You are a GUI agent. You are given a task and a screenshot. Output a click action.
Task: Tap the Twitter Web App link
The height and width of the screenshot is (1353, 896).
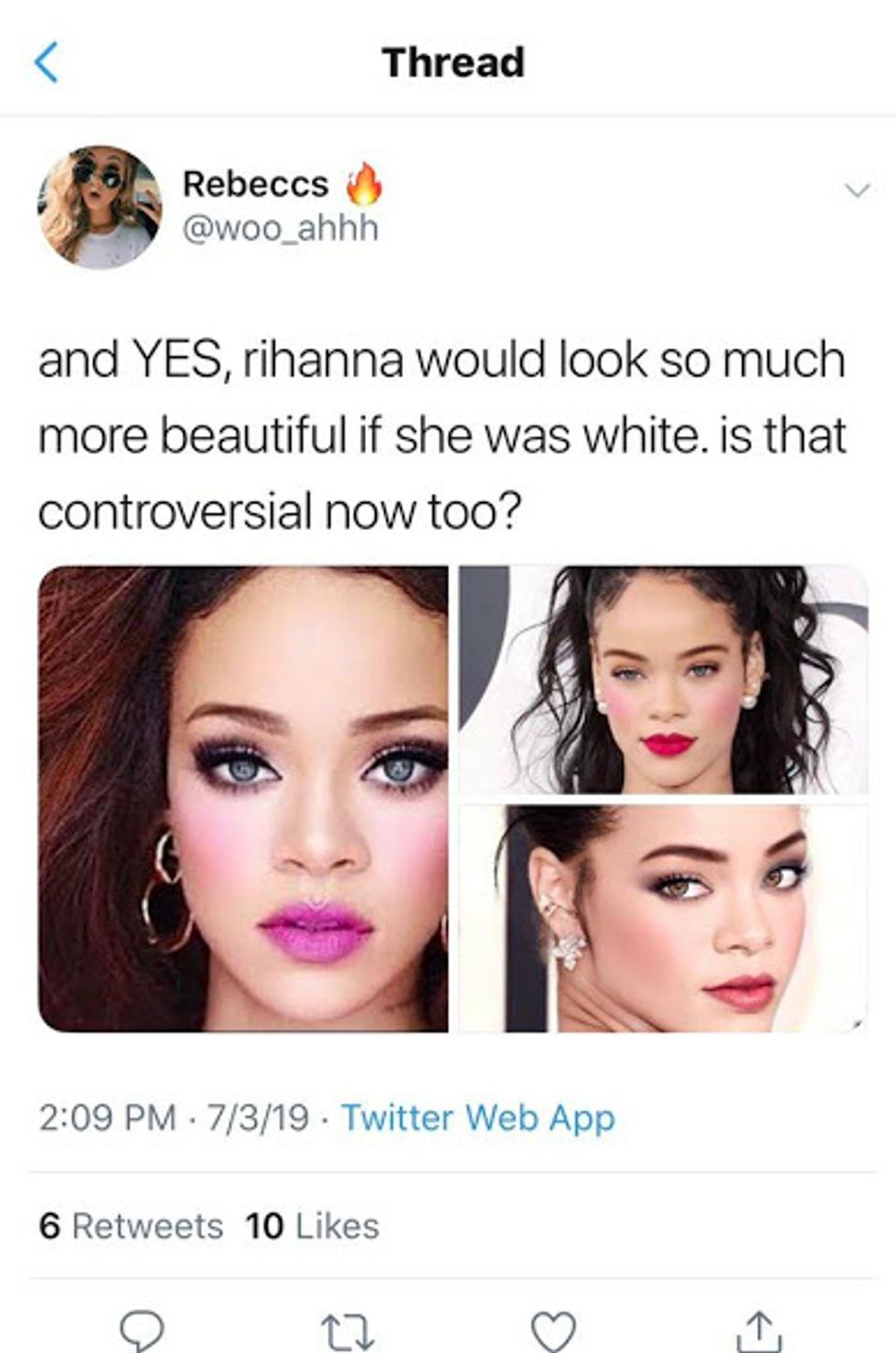click(x=478, y=1118)
